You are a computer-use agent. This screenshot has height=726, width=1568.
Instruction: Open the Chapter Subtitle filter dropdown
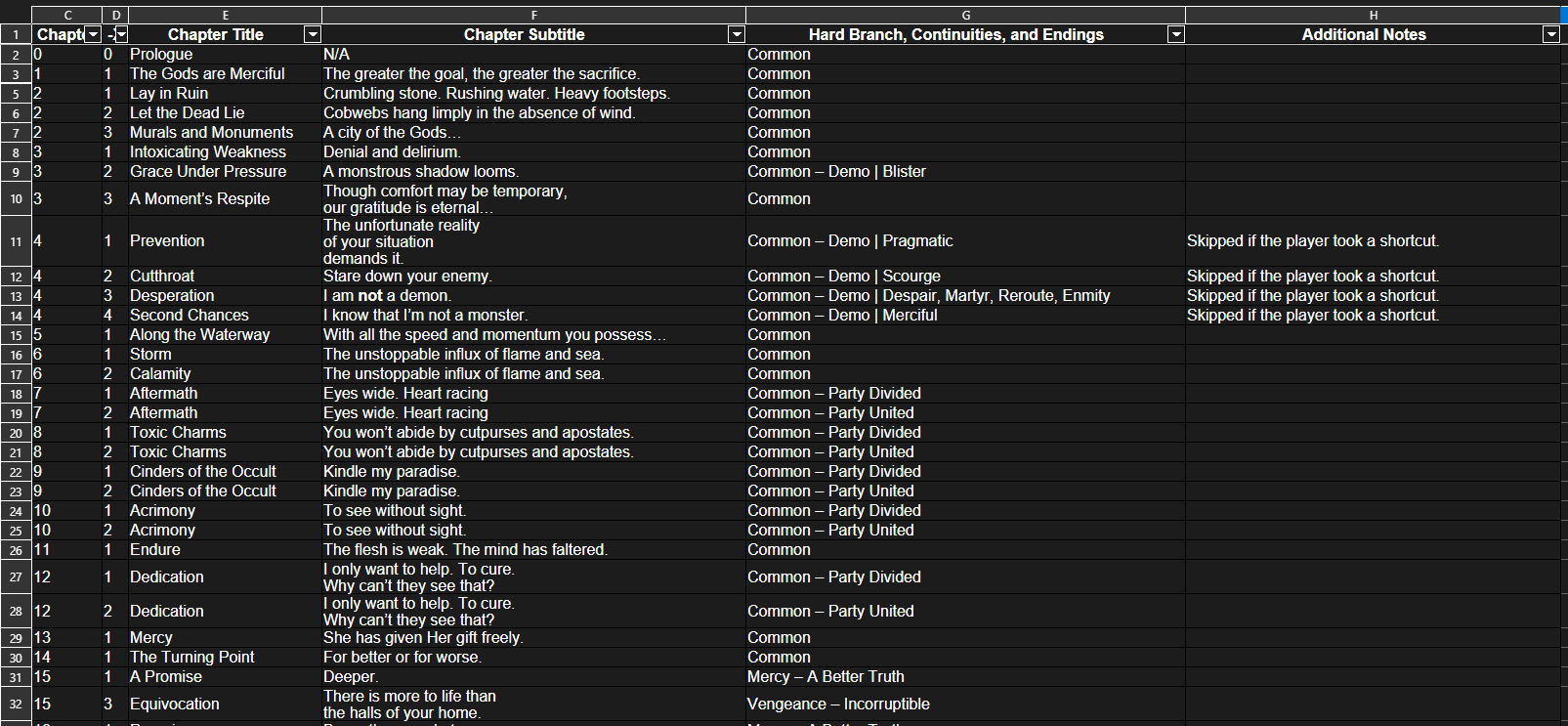click(x=737, y=34)
